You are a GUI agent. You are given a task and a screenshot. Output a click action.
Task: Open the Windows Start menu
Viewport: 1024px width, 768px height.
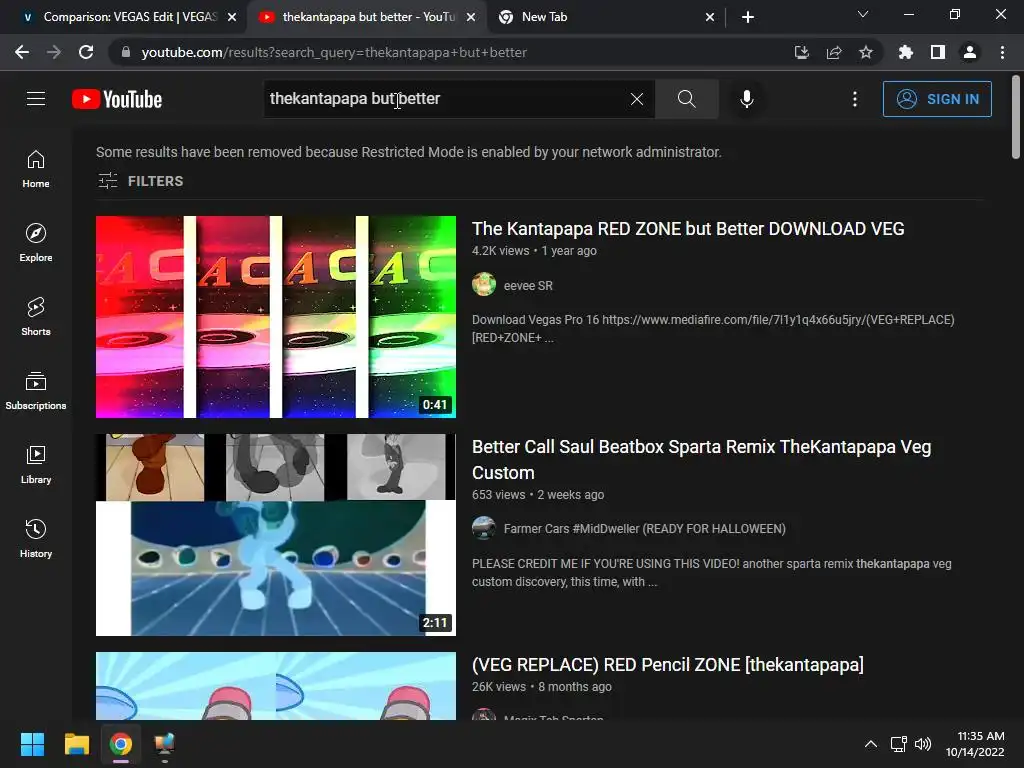coord(32,744)
